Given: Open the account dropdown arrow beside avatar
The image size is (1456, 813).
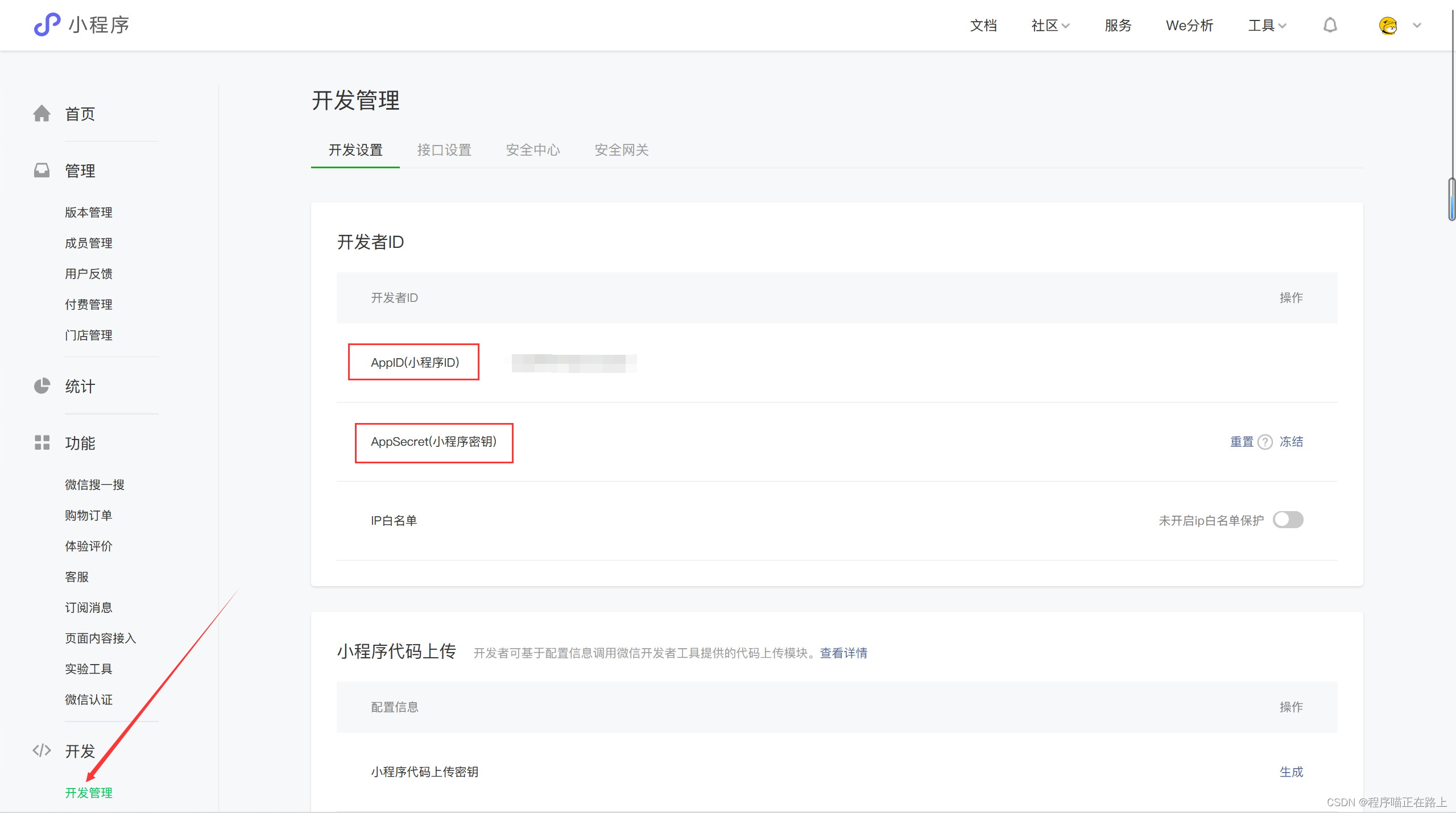Looking at the screenshot, I should (1417, 26).
